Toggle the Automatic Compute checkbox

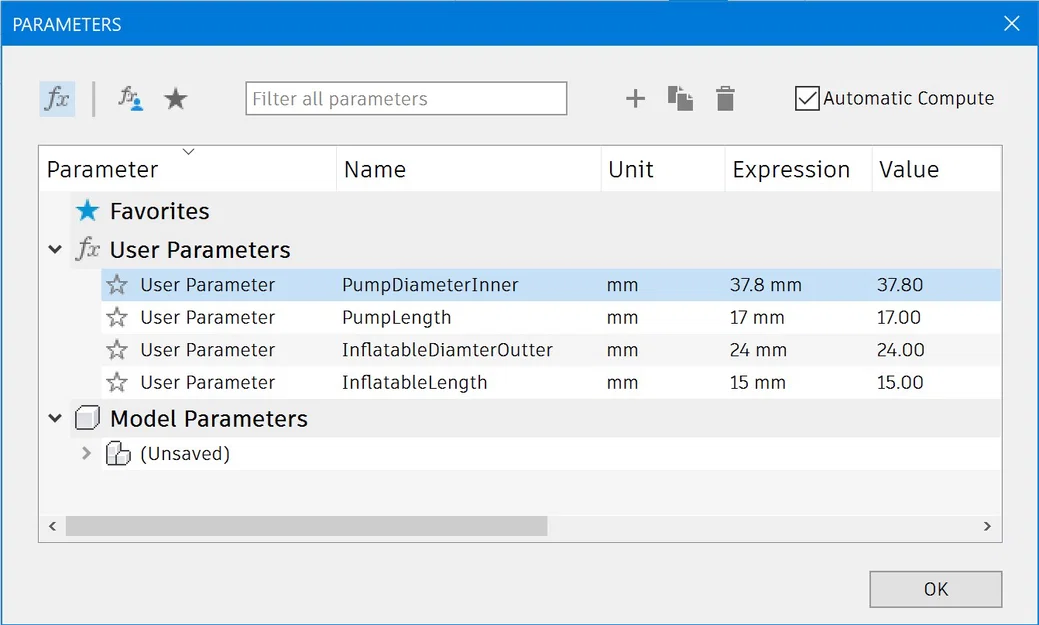coord(807,98)
